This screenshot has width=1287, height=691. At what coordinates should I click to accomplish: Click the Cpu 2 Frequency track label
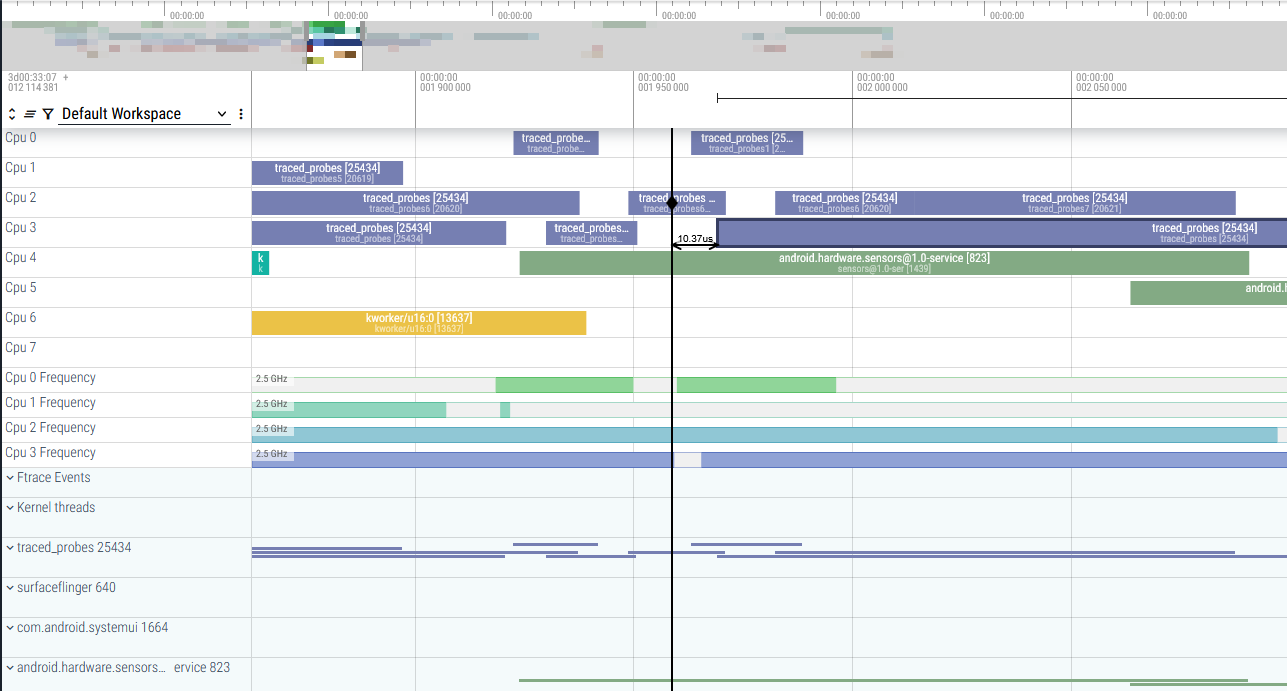[x=50, y=428]
